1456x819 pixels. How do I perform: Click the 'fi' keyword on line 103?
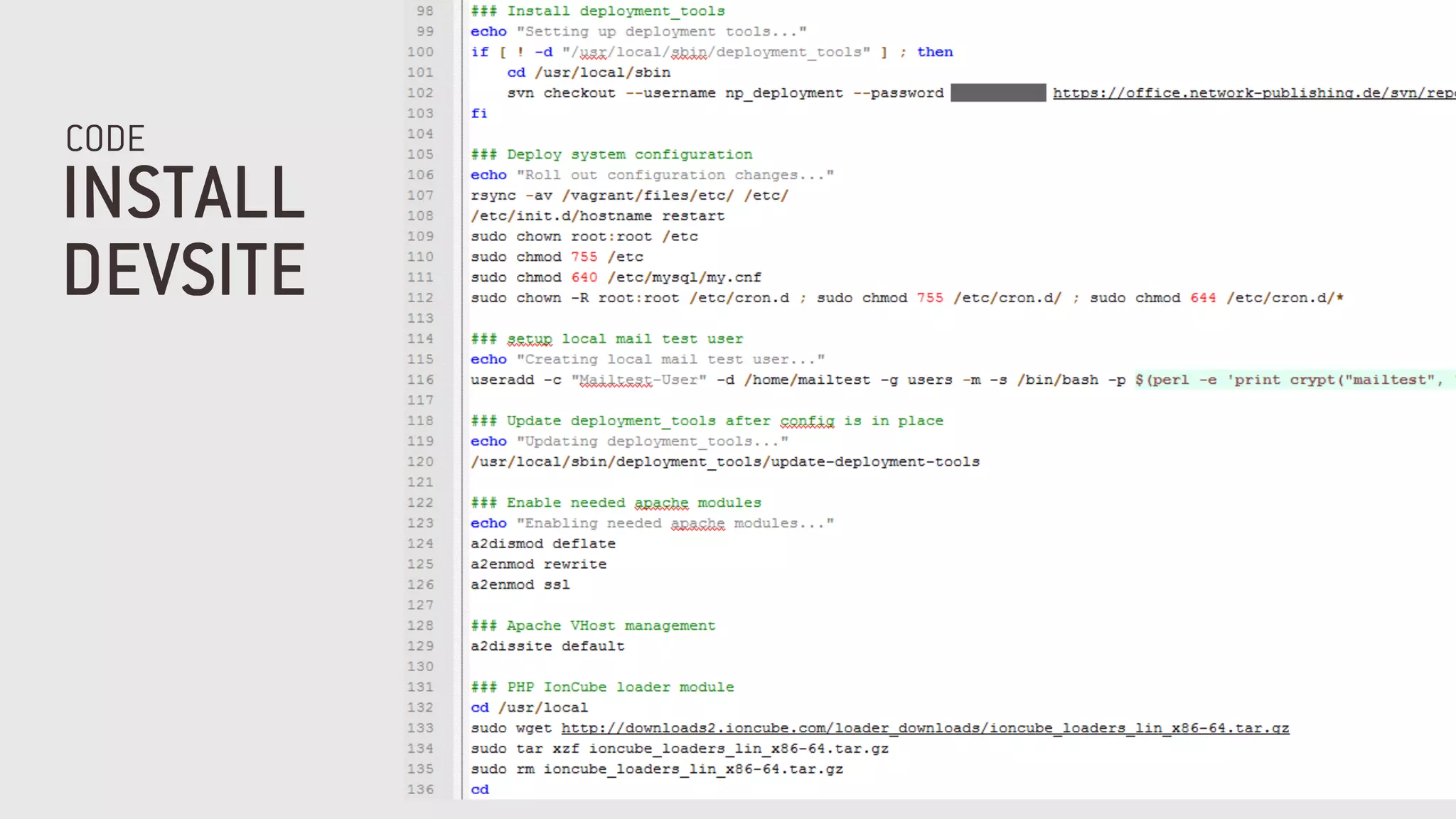(x=479, y=114)
